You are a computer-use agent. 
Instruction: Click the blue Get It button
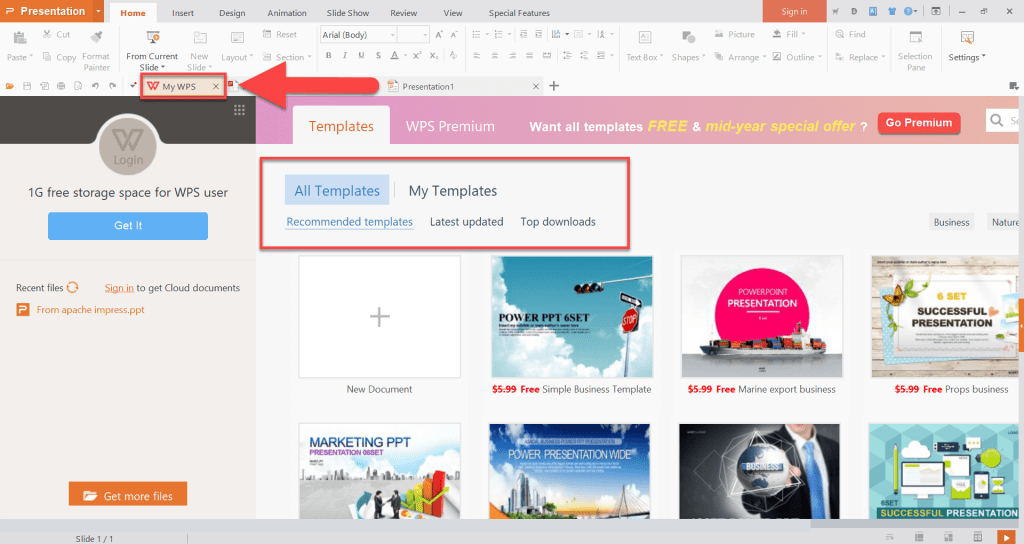pos(128,225)
